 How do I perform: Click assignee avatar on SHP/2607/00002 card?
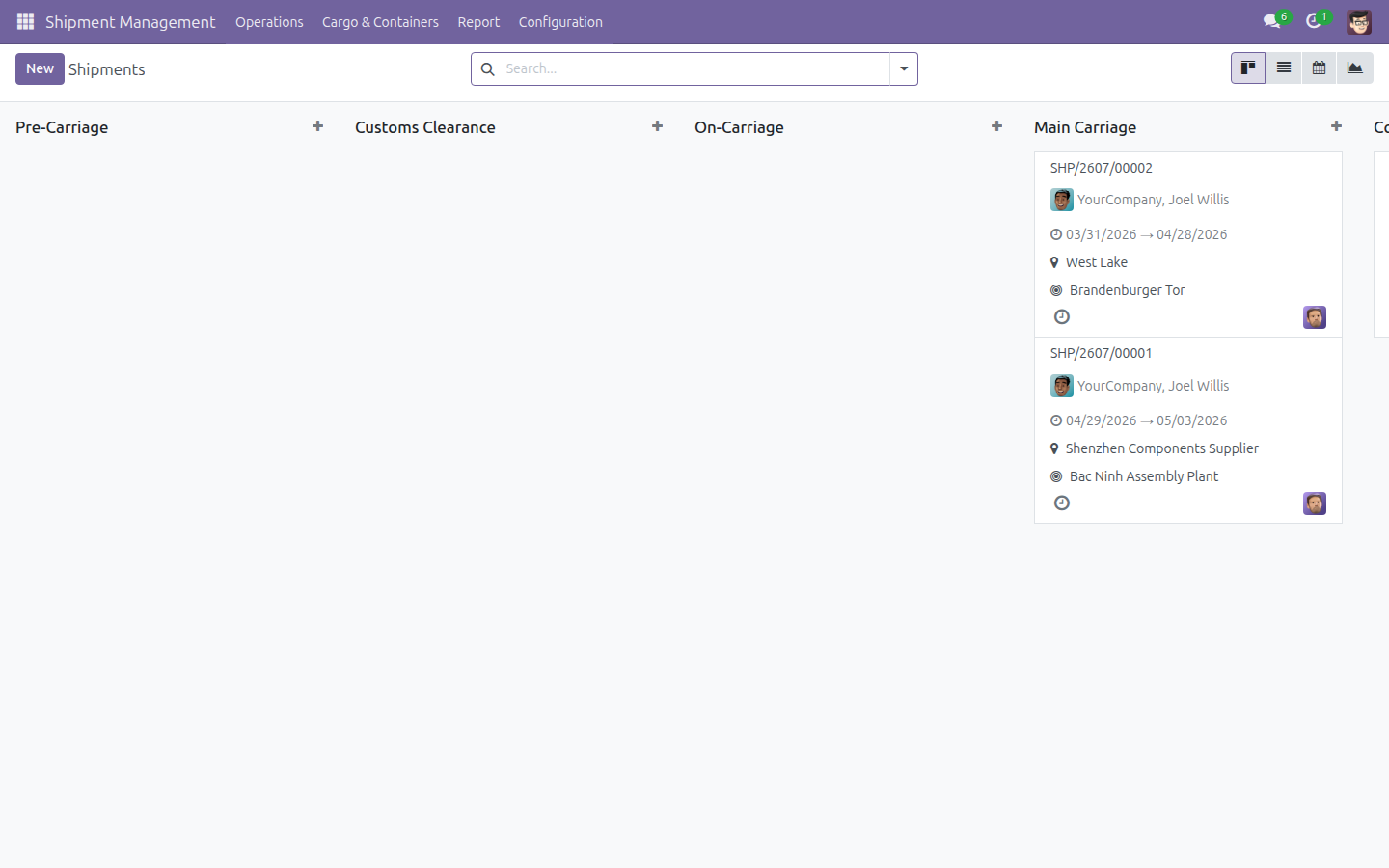point(1315,317)
